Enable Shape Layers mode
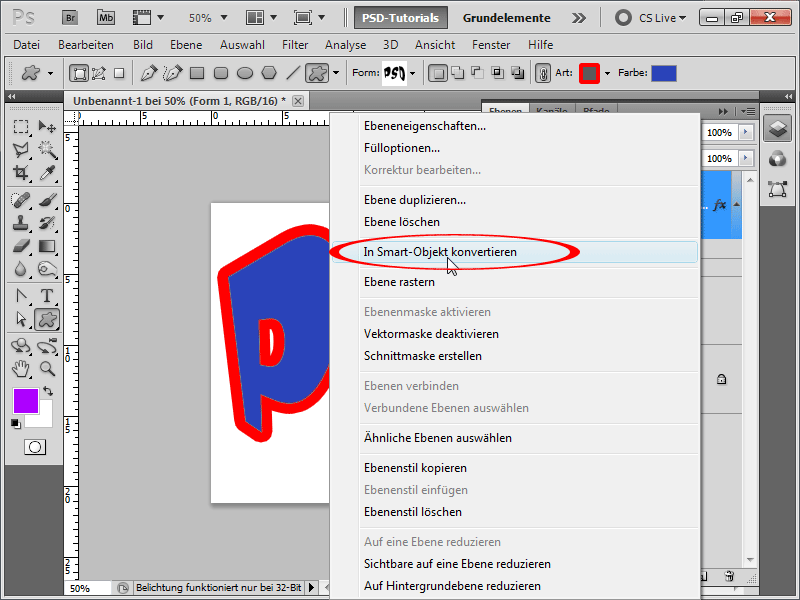 79,73
